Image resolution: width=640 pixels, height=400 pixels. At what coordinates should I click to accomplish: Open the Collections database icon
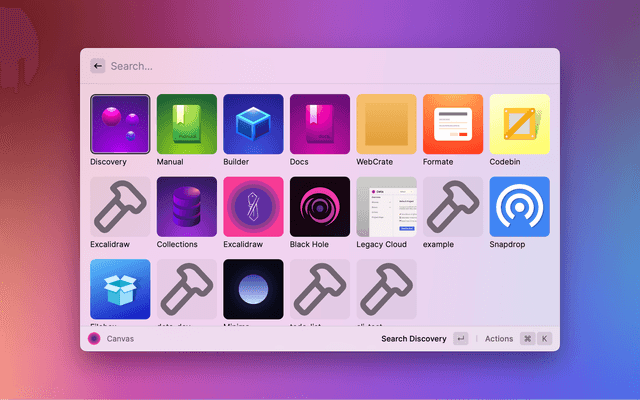click(187, 207)
